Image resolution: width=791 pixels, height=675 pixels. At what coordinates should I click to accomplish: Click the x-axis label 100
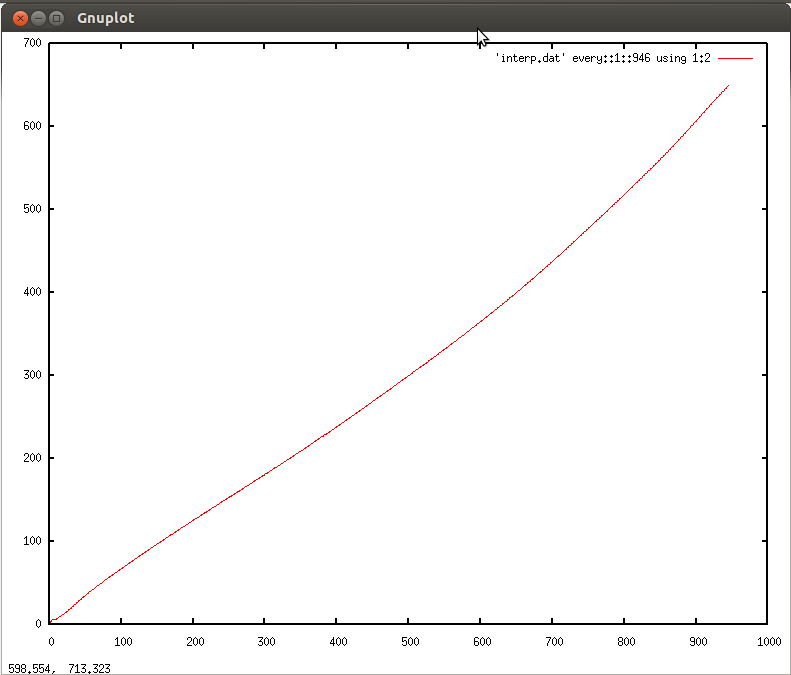pyautogui.click(x=123, y=642)
